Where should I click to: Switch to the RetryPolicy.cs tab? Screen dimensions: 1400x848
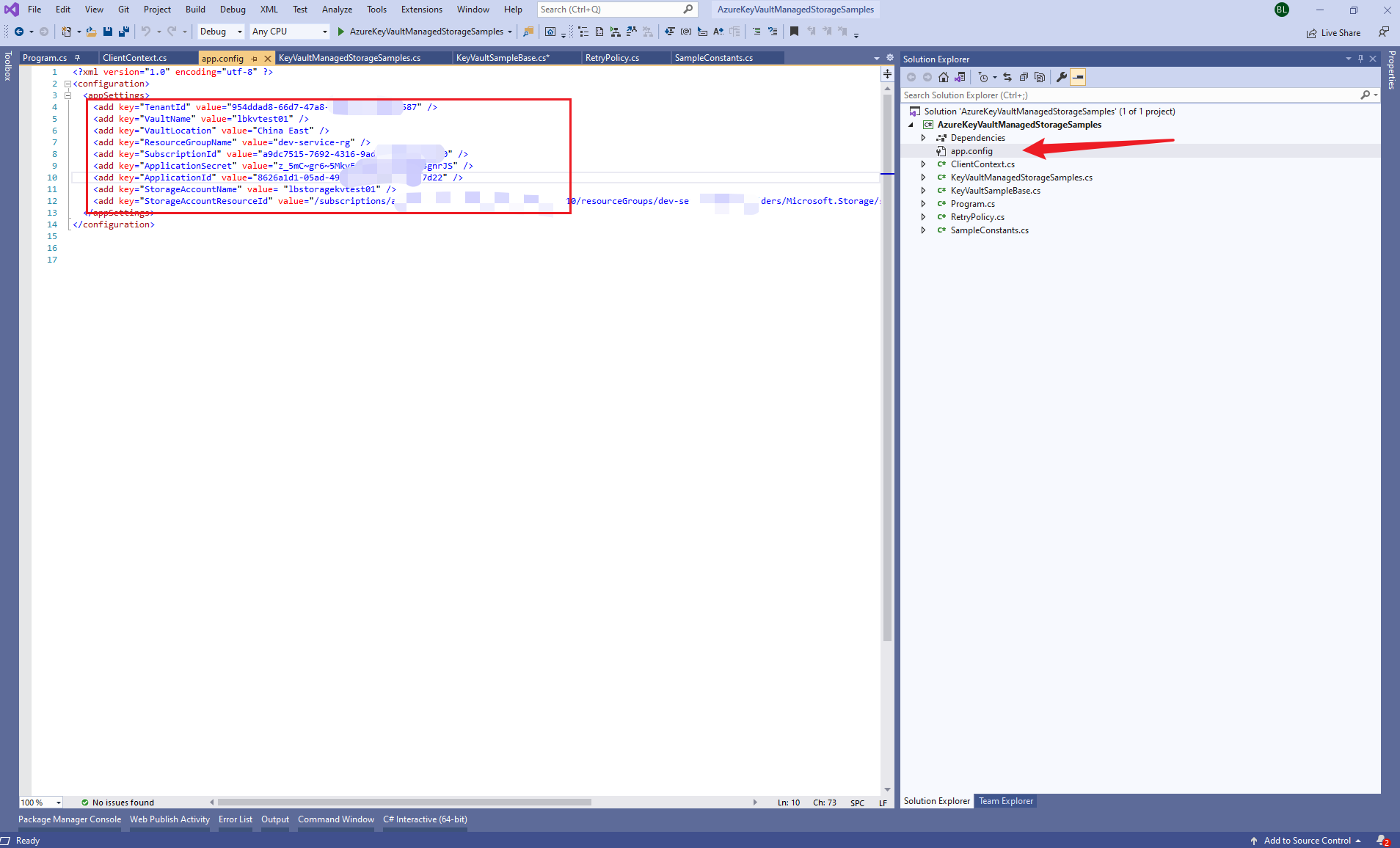[612, 58]
